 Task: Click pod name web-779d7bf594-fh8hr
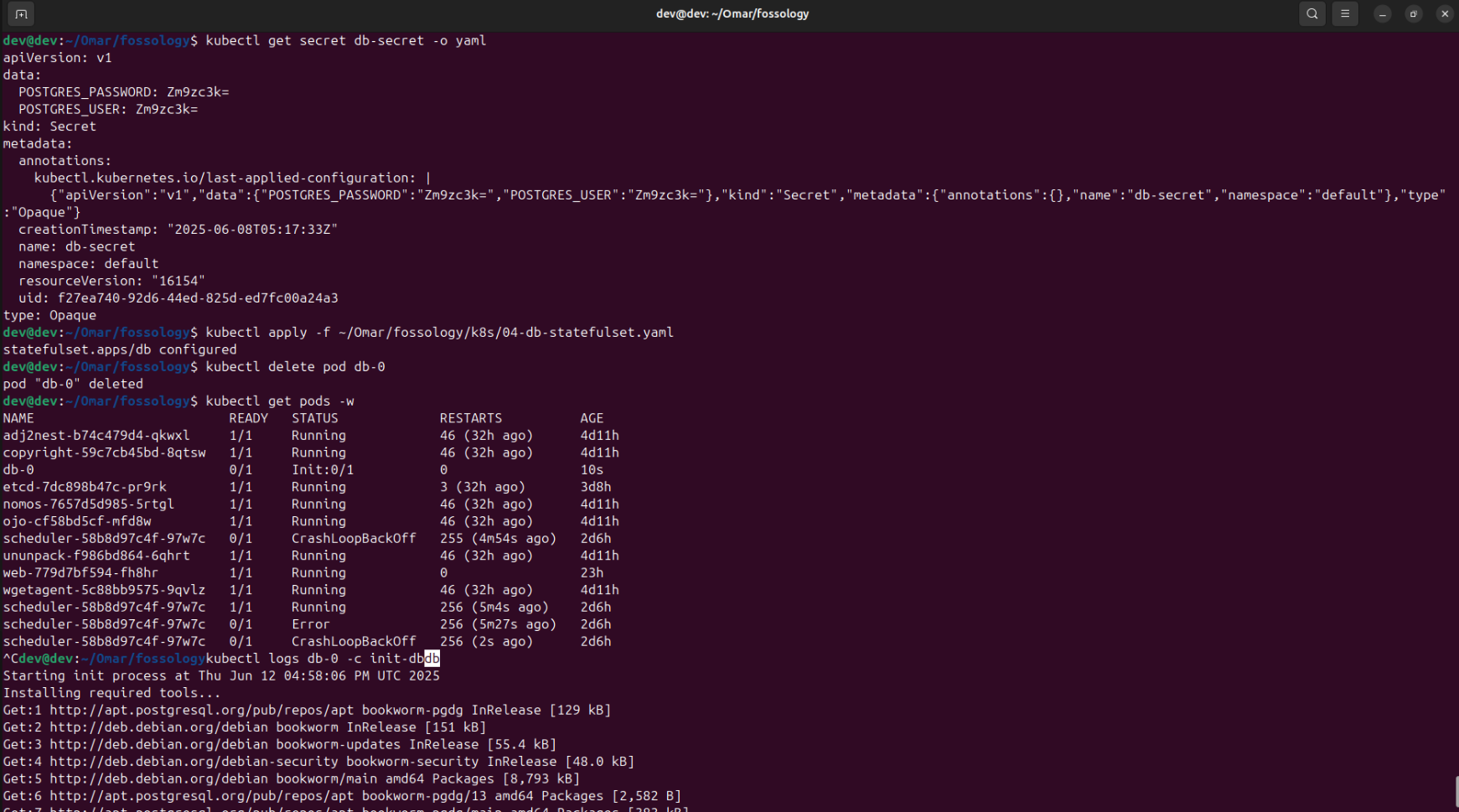pos(80,573)
